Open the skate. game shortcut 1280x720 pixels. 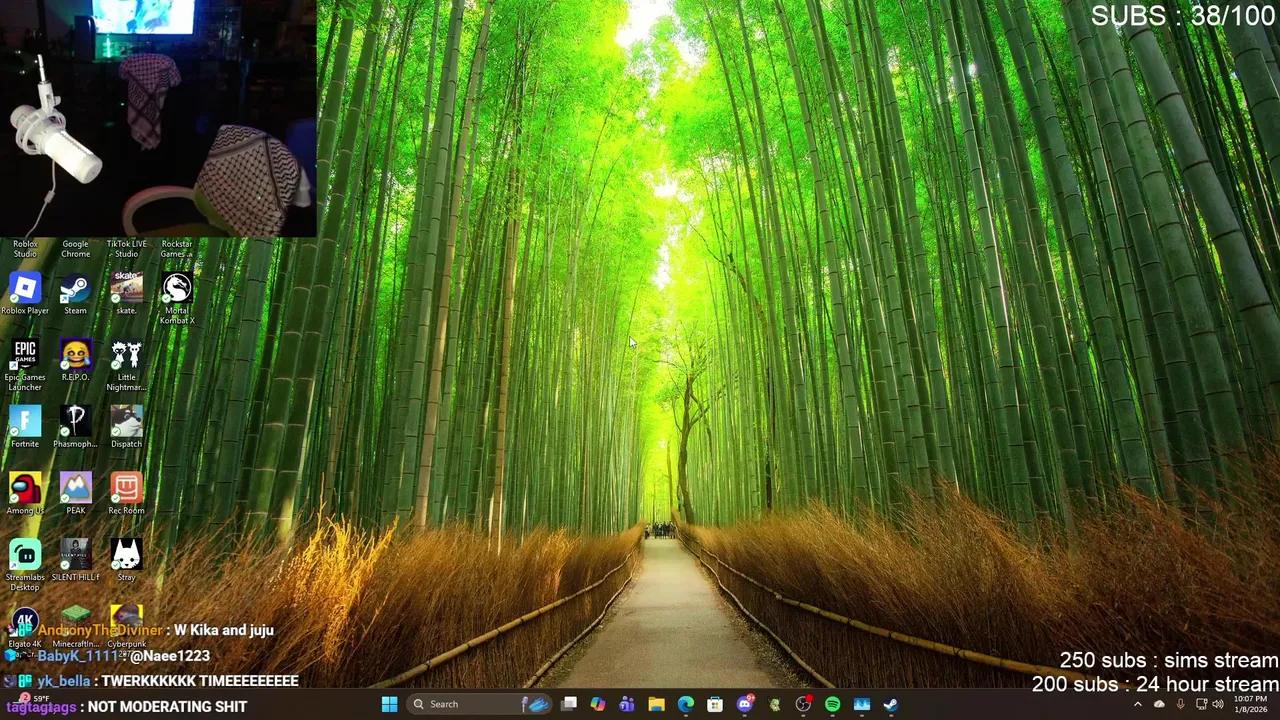click(126, 295)
